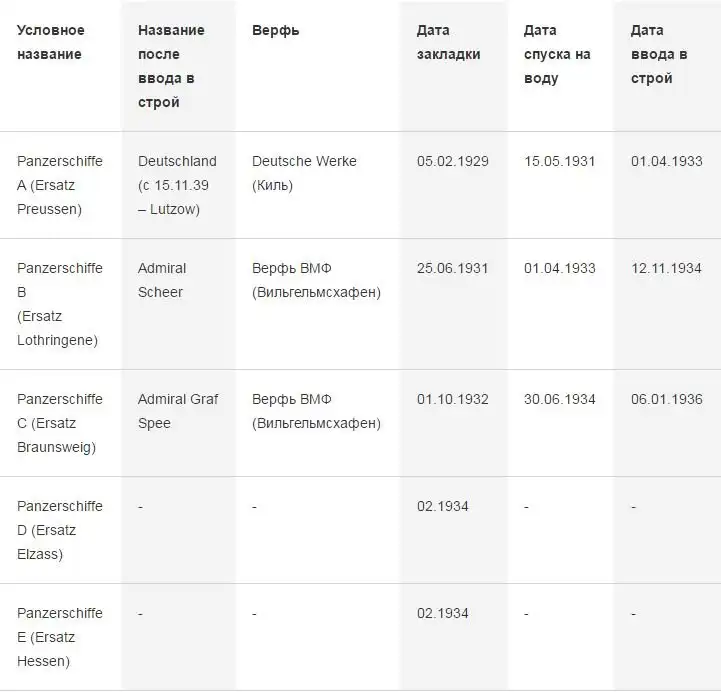Click the Admiral Scheer name cell
Screen dimensions: 721x692
pos(163,280)
